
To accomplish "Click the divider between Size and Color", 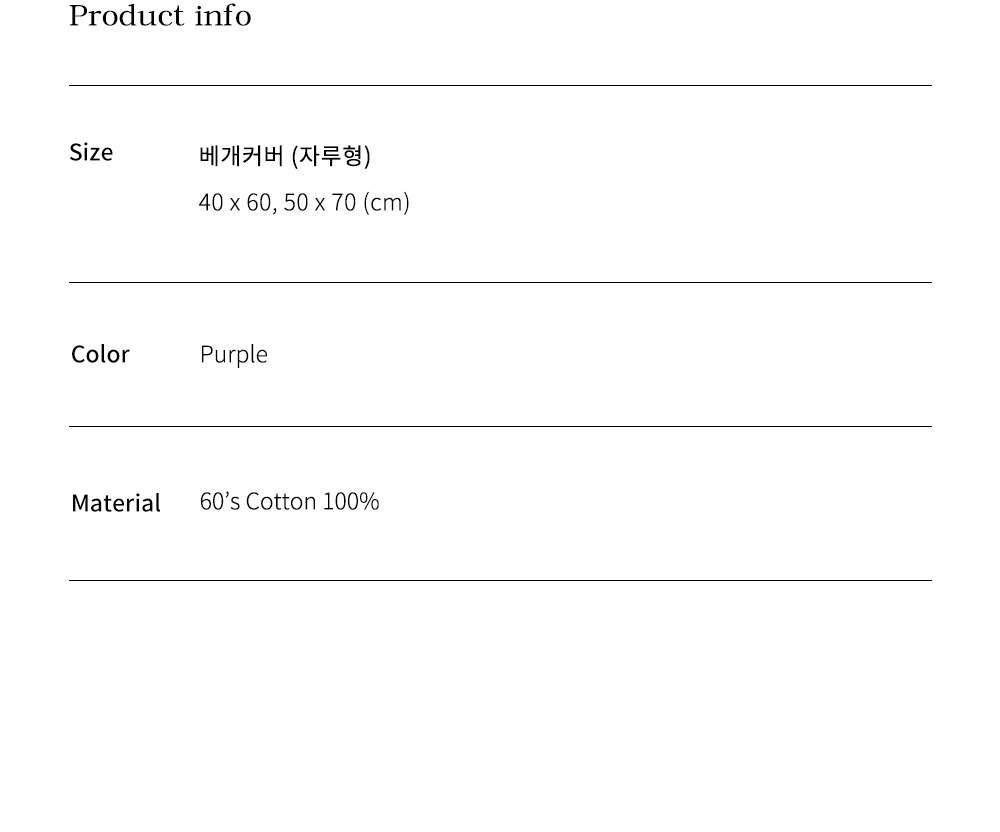I will point(500,283).
